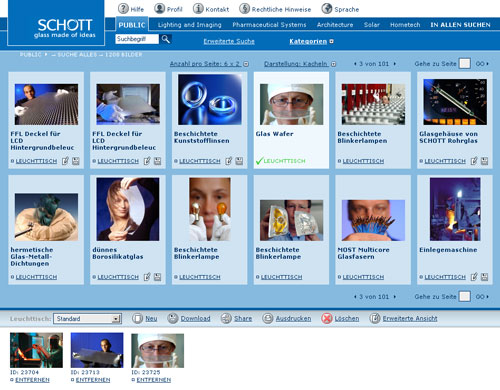
Task: Expand the Kategorien menu
Action: pos(311,41)
